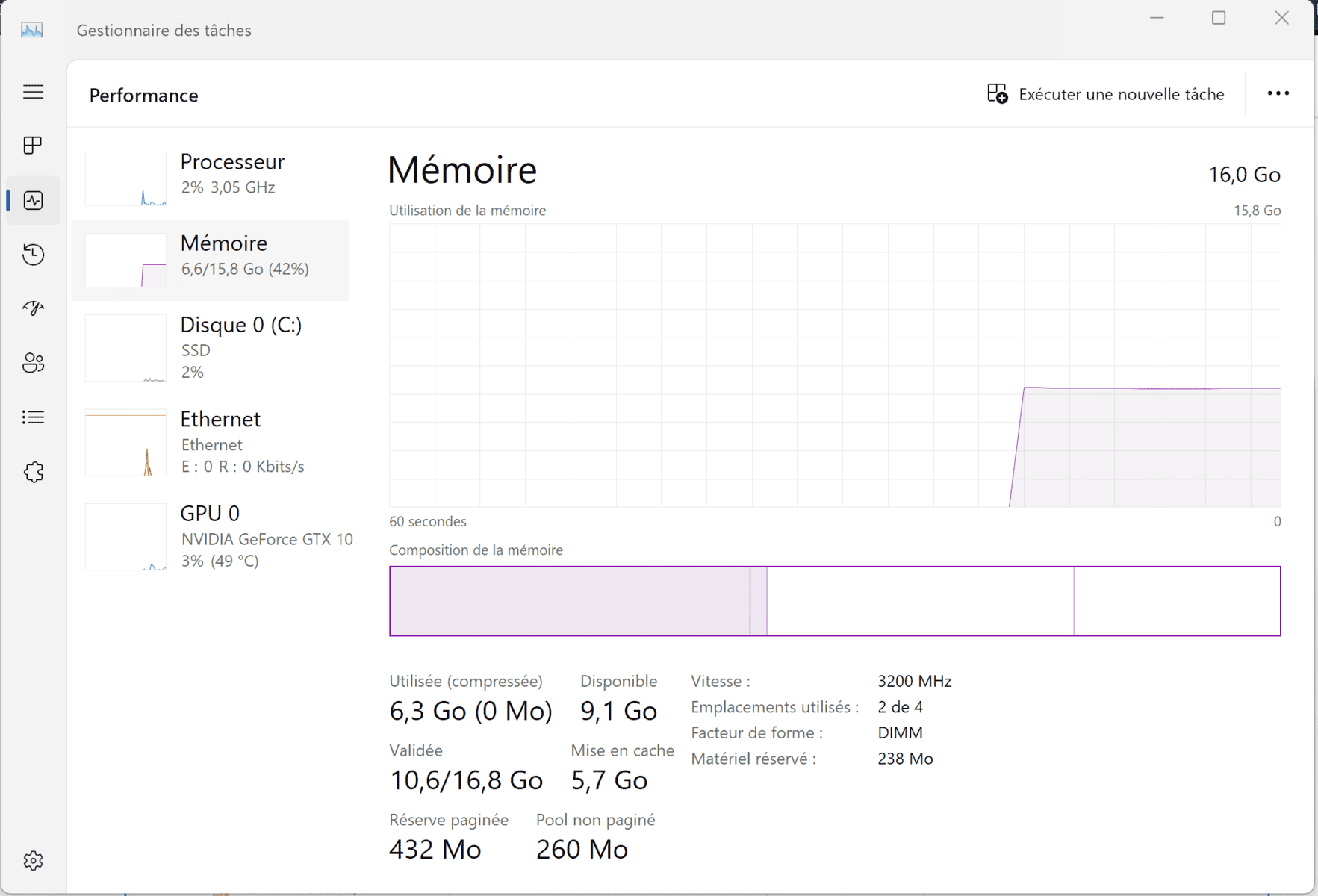Click the 432 Mo value
The width and height of the screenshot is (1318, 896).
pos(435,850)
